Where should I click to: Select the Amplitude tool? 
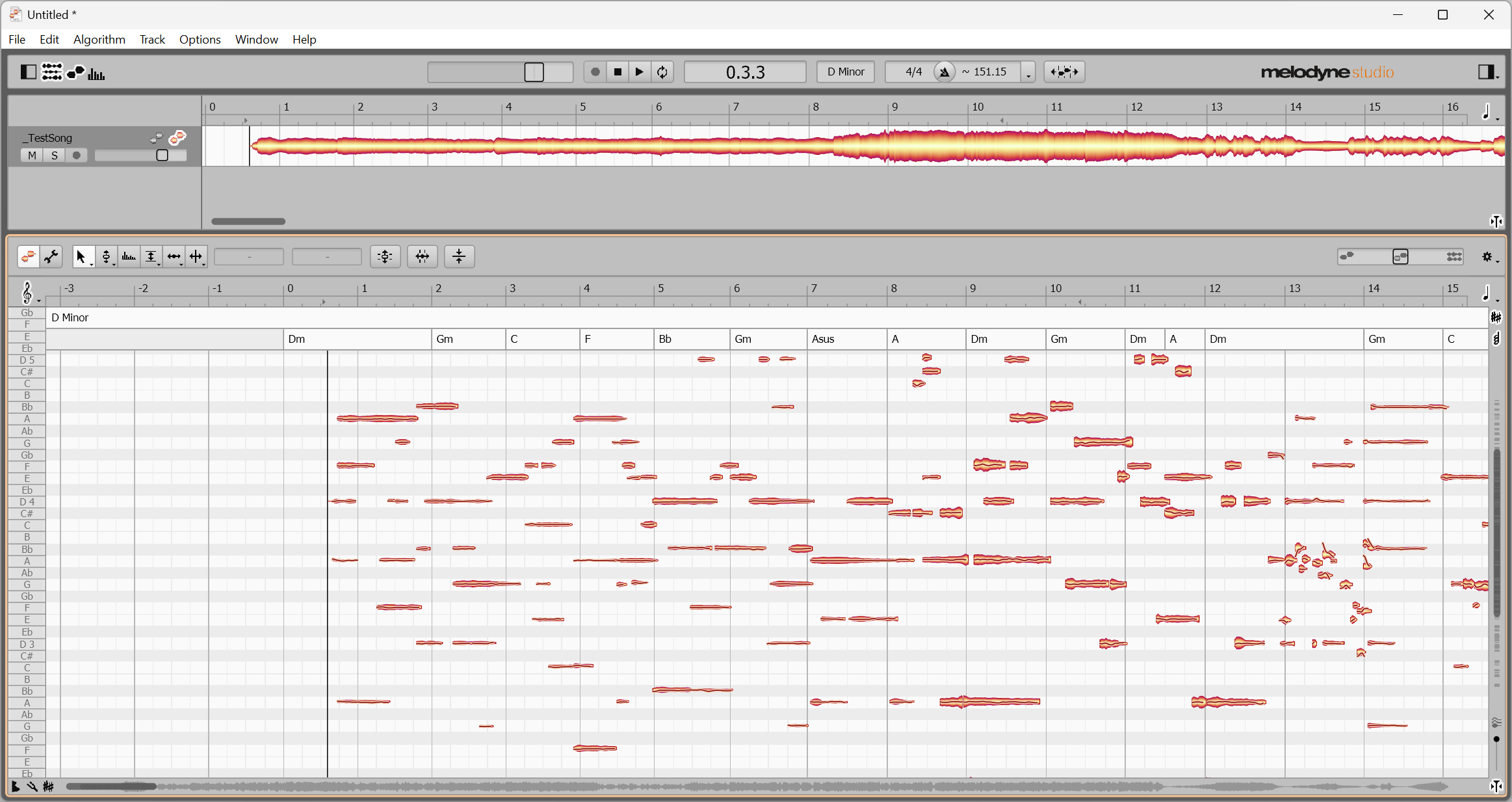[151, 256]
